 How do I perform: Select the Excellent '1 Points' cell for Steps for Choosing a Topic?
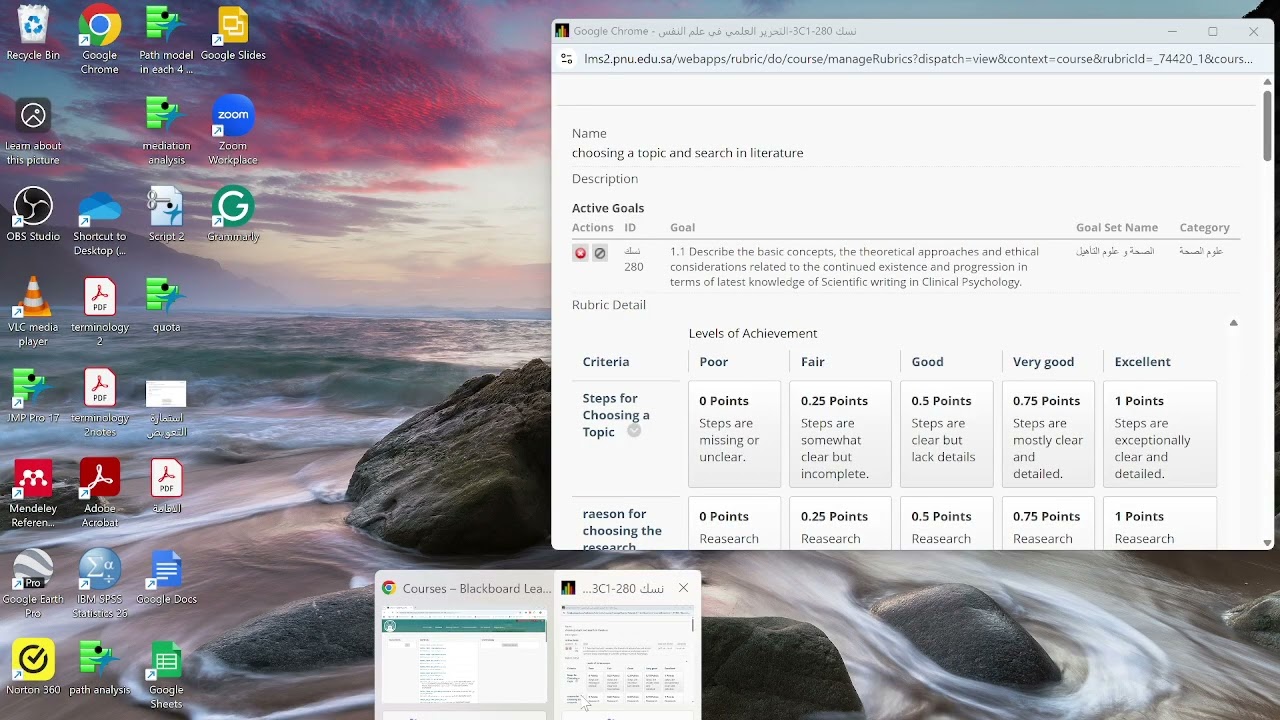(1159, 434)
